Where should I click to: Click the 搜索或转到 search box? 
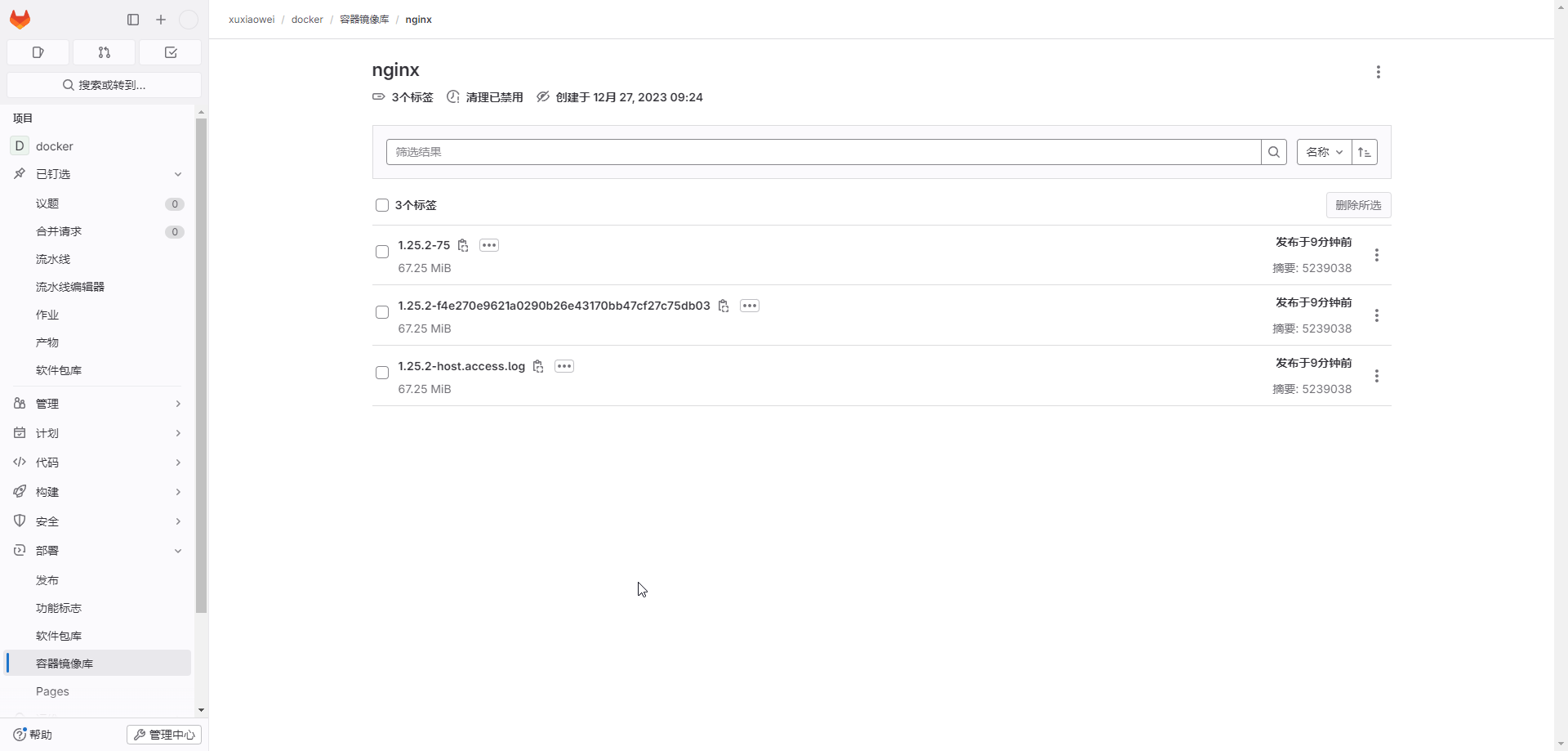pyautogui.click(x=104, y=85)
